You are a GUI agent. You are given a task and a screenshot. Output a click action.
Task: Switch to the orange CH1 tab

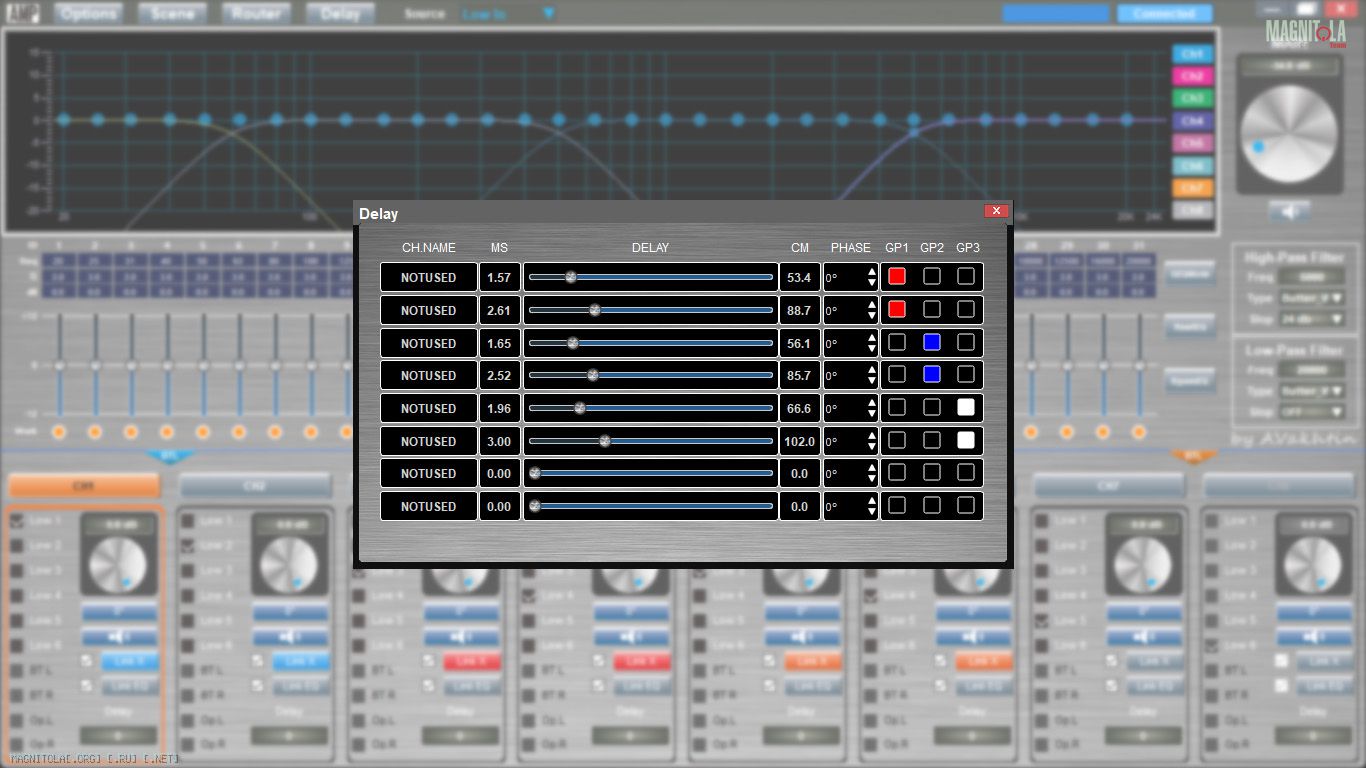84,486
